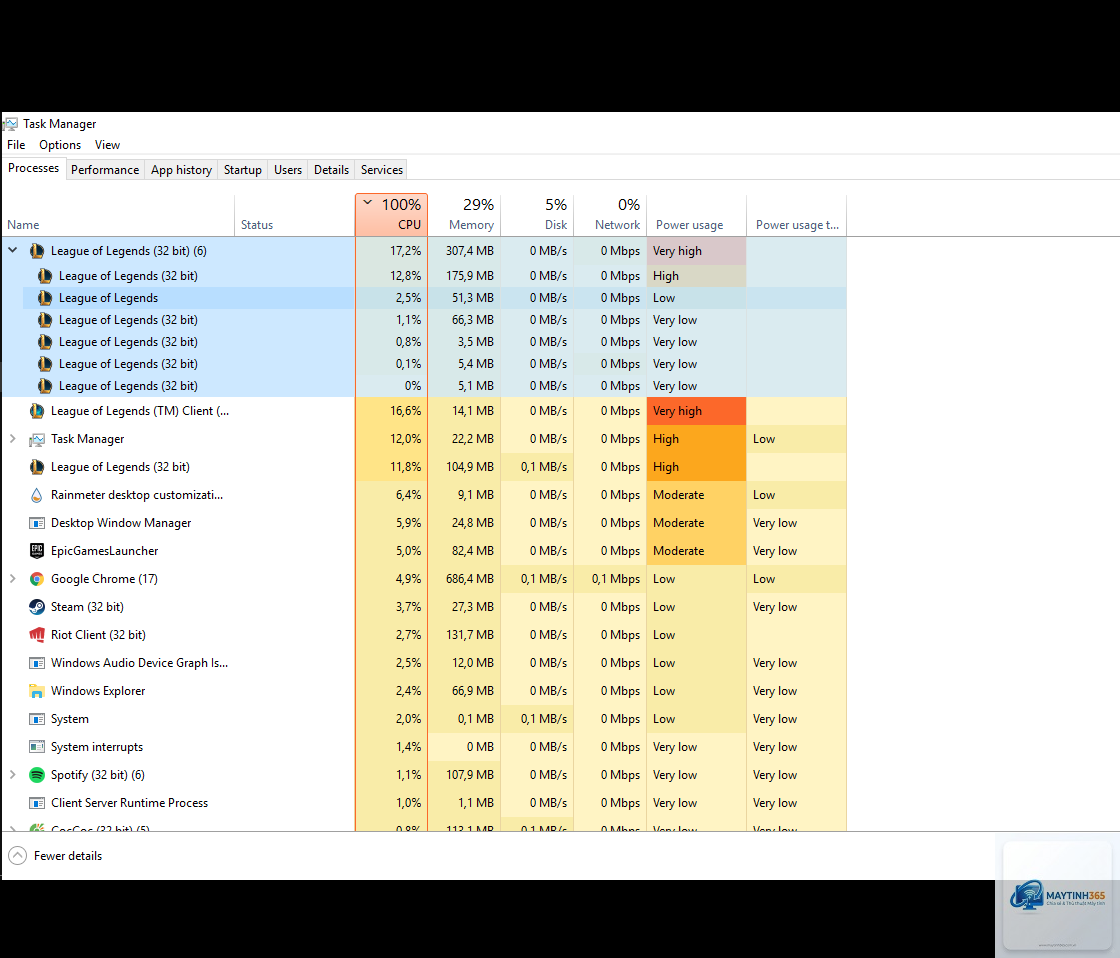This screenshot has height=958, width=1120.
Task: Click the Spotify icon
Action: pyautogui.click(x=37, y=774)
